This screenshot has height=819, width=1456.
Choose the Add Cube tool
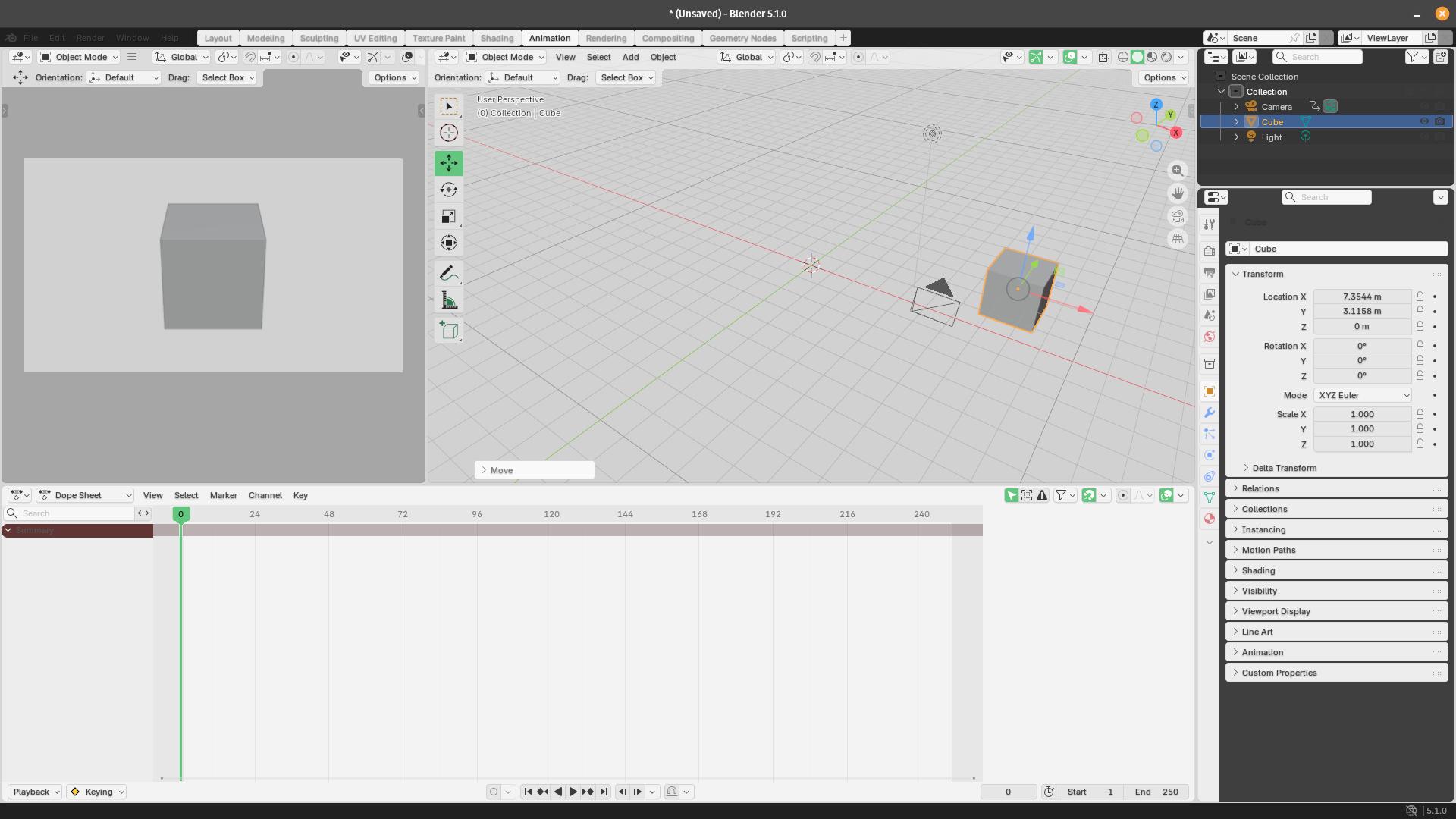point(448,331)
